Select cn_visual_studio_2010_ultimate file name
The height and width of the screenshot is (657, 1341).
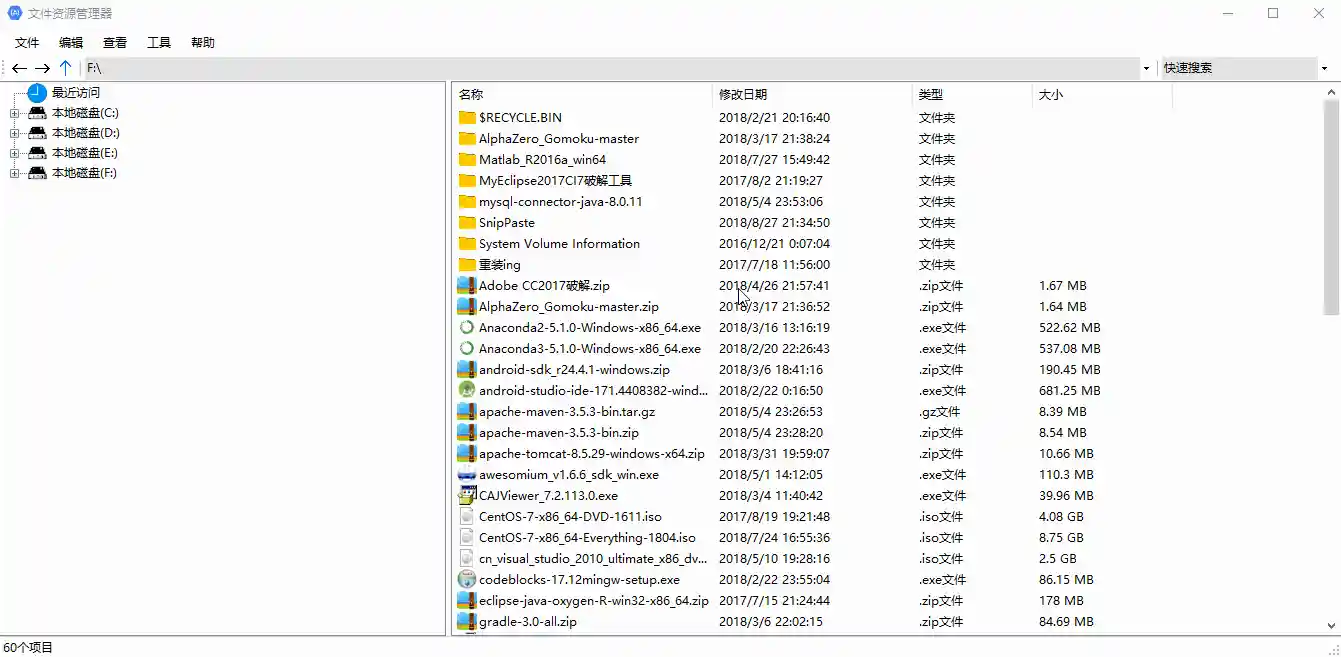(593, 559)
